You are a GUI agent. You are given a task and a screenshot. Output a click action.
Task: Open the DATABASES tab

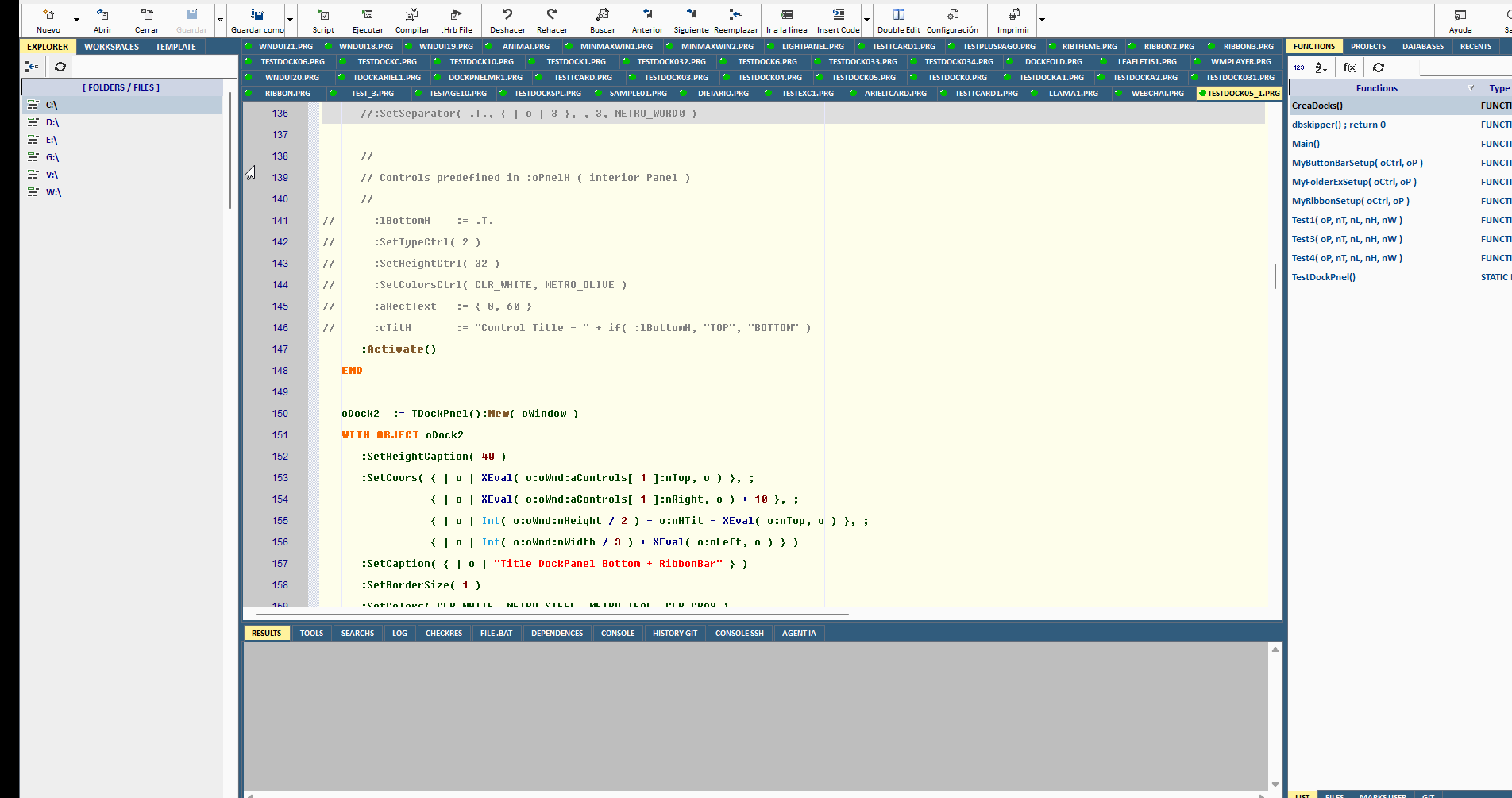(1423, 47)
